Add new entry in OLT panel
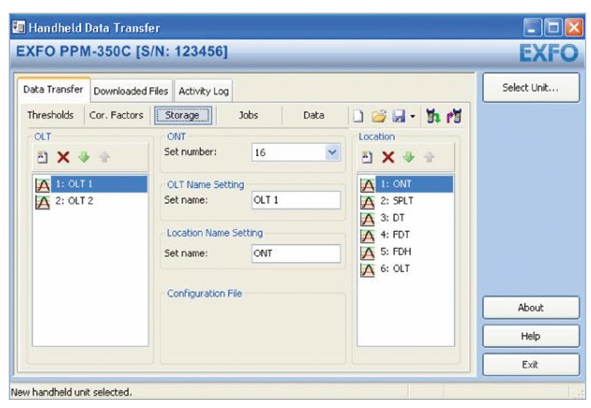This screenshot has width=591, height=408. click(43, 157)
